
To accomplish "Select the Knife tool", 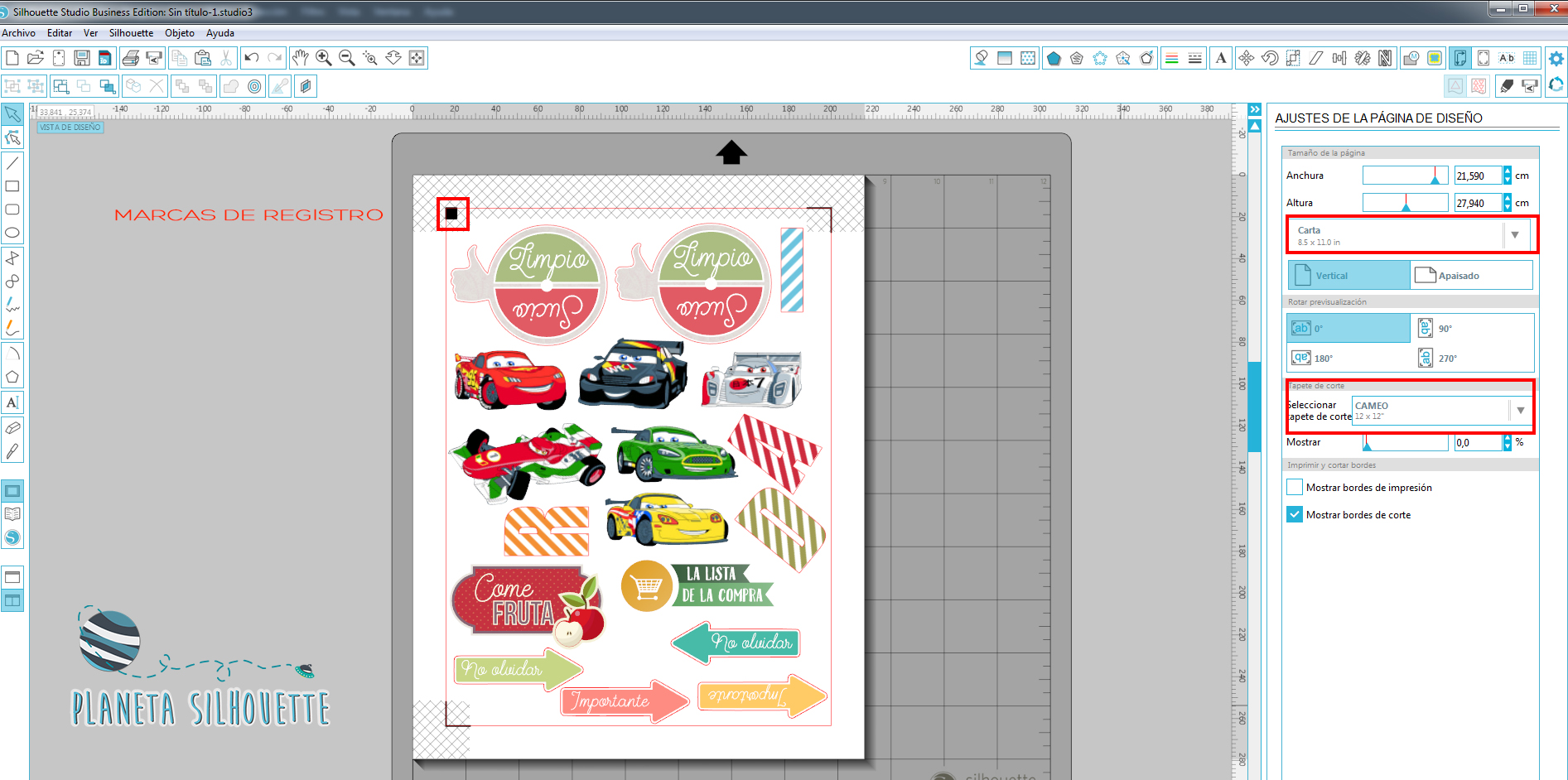I will [12, 451].
